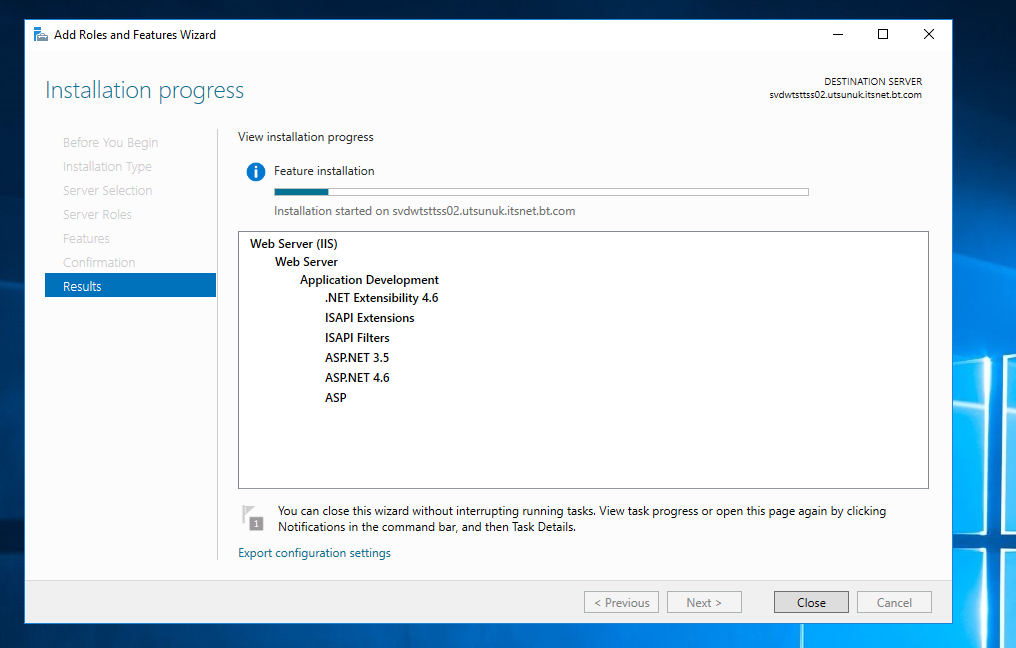
Task: Click the 'View installation progress' heading
Action: (x=306, y=137)
